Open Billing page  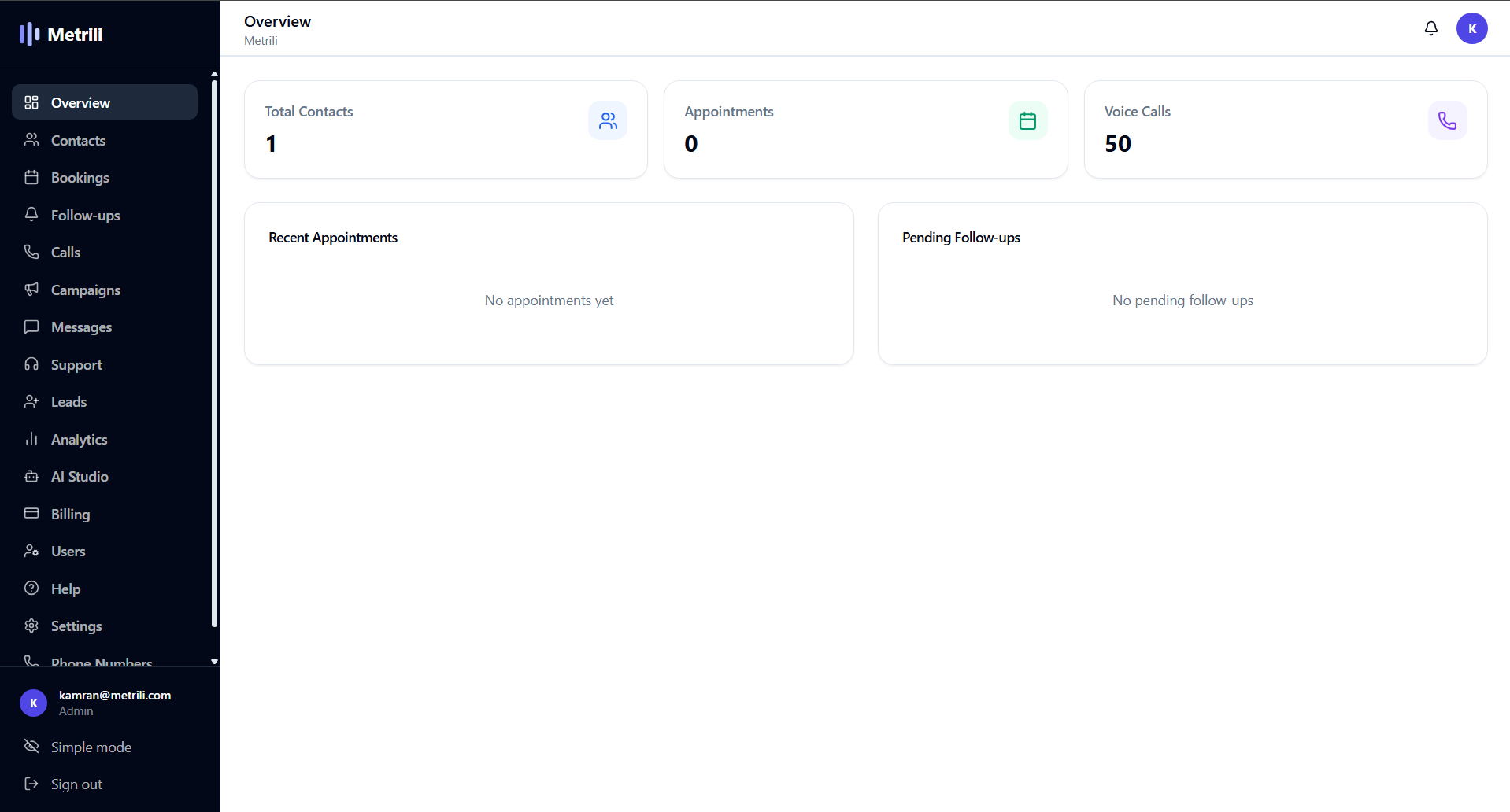coord(105,514)
